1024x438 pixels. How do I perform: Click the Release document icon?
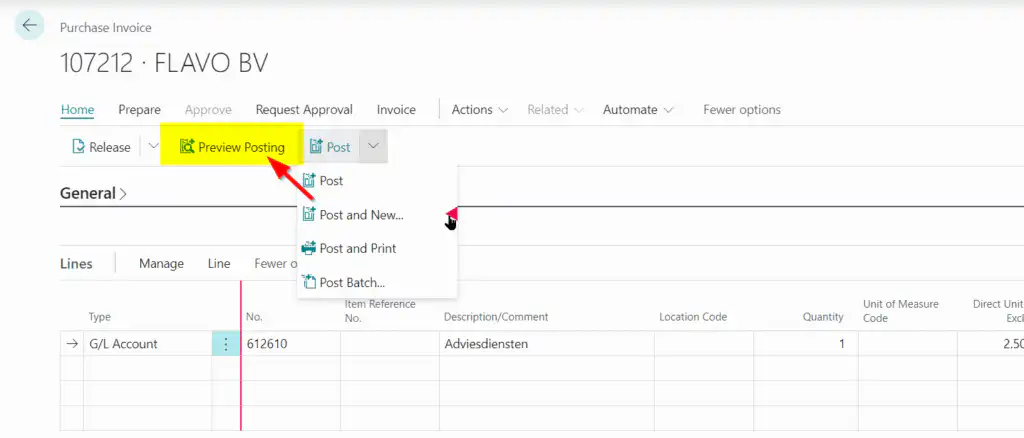coord(78,147)
